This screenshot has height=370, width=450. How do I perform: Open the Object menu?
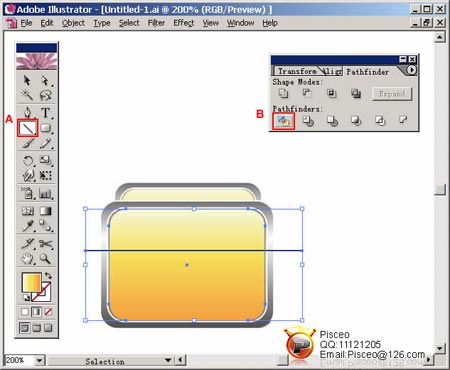click(x=73, y=23)
